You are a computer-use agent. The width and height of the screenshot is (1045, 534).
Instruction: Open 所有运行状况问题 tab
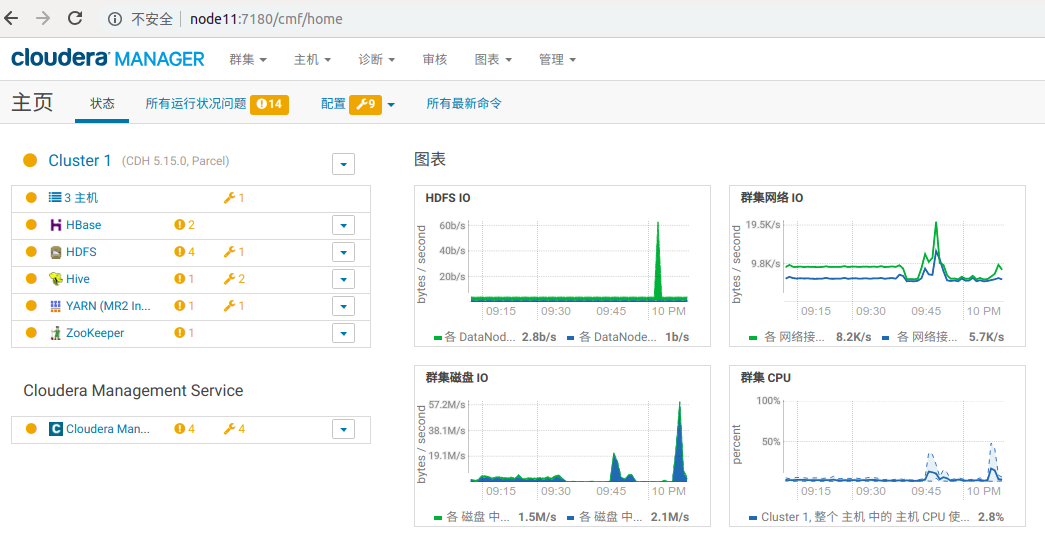coord(196,104)
